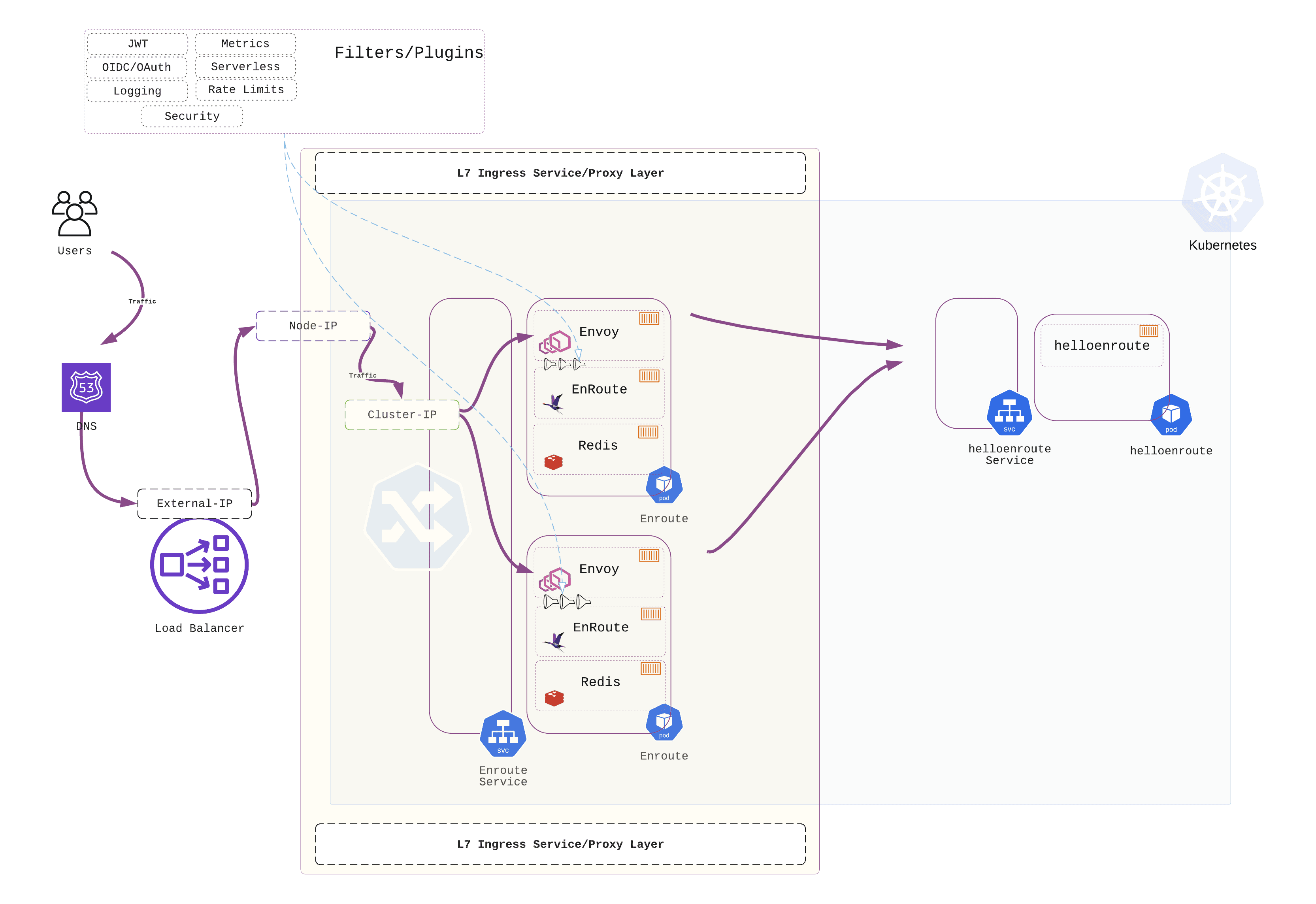Click the lower Enroute pod caption
The height and width of the screenshot is (904, 1316).
click(664, 756)
